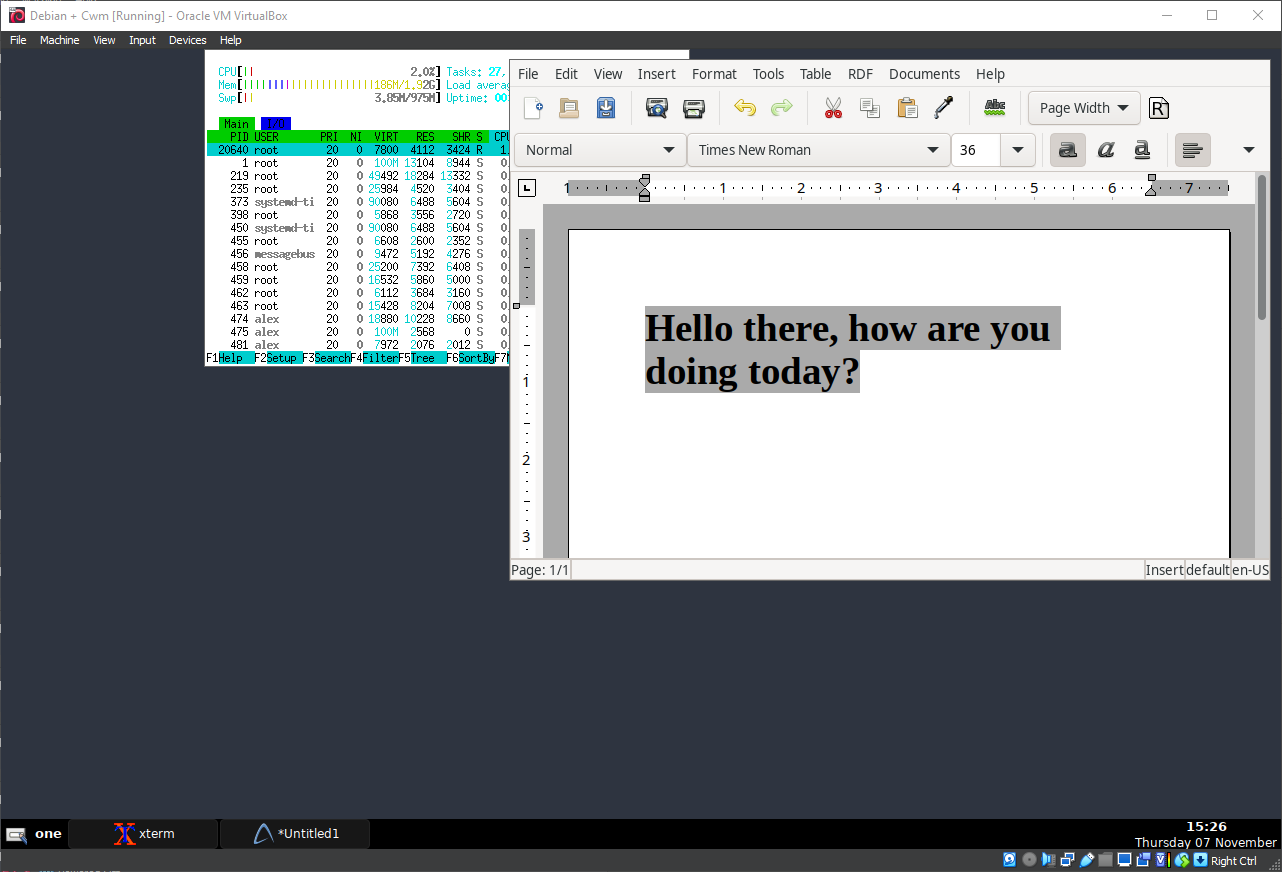Save the document with the Save icon
The image size is (1282, 872).
[606, 108]
